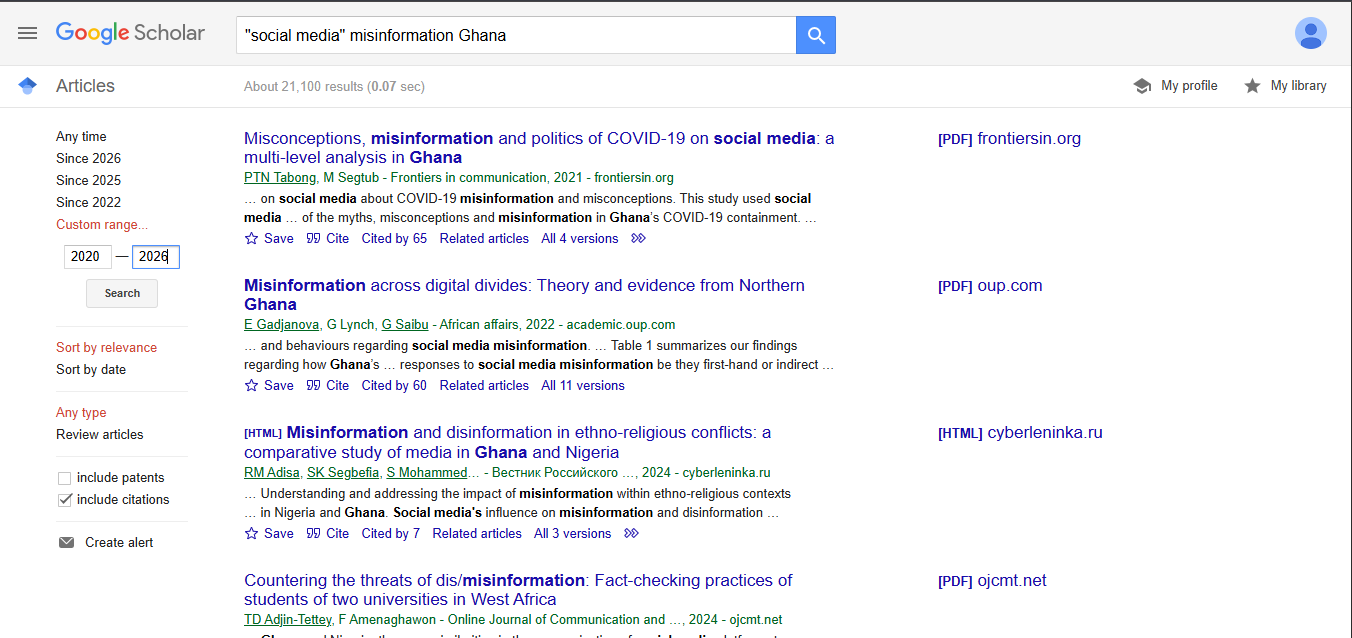Click the main search query box
This screenshot has height=638, width=1352.
pos(516,35)
